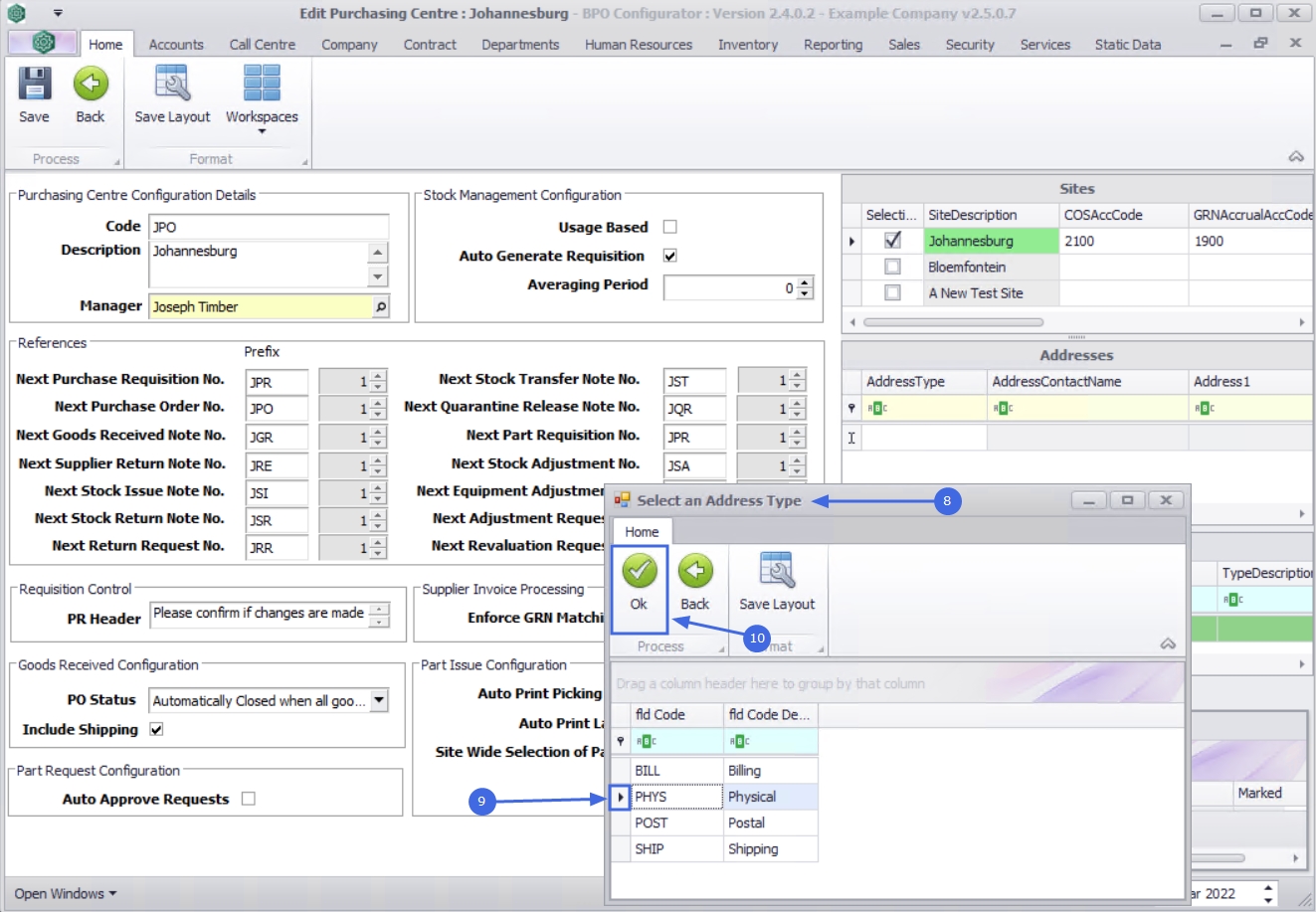Open the Workspaces menu icon
The height and width of the screenshot is (912, 1316).
point(262,85)
